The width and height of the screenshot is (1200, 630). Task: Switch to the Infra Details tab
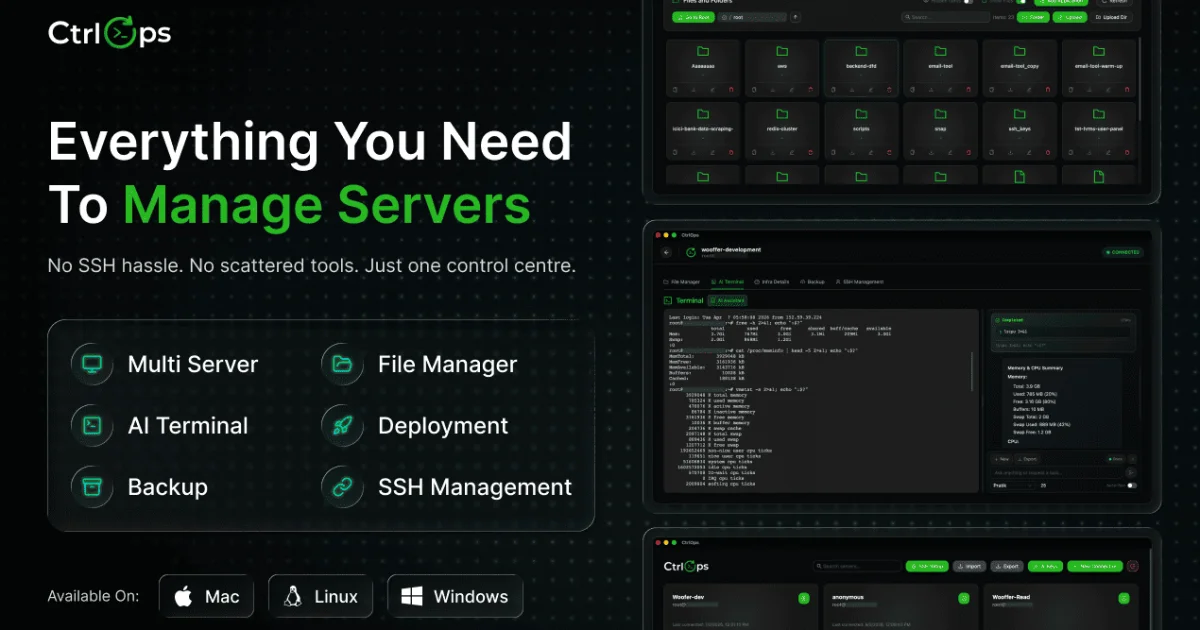771,282
